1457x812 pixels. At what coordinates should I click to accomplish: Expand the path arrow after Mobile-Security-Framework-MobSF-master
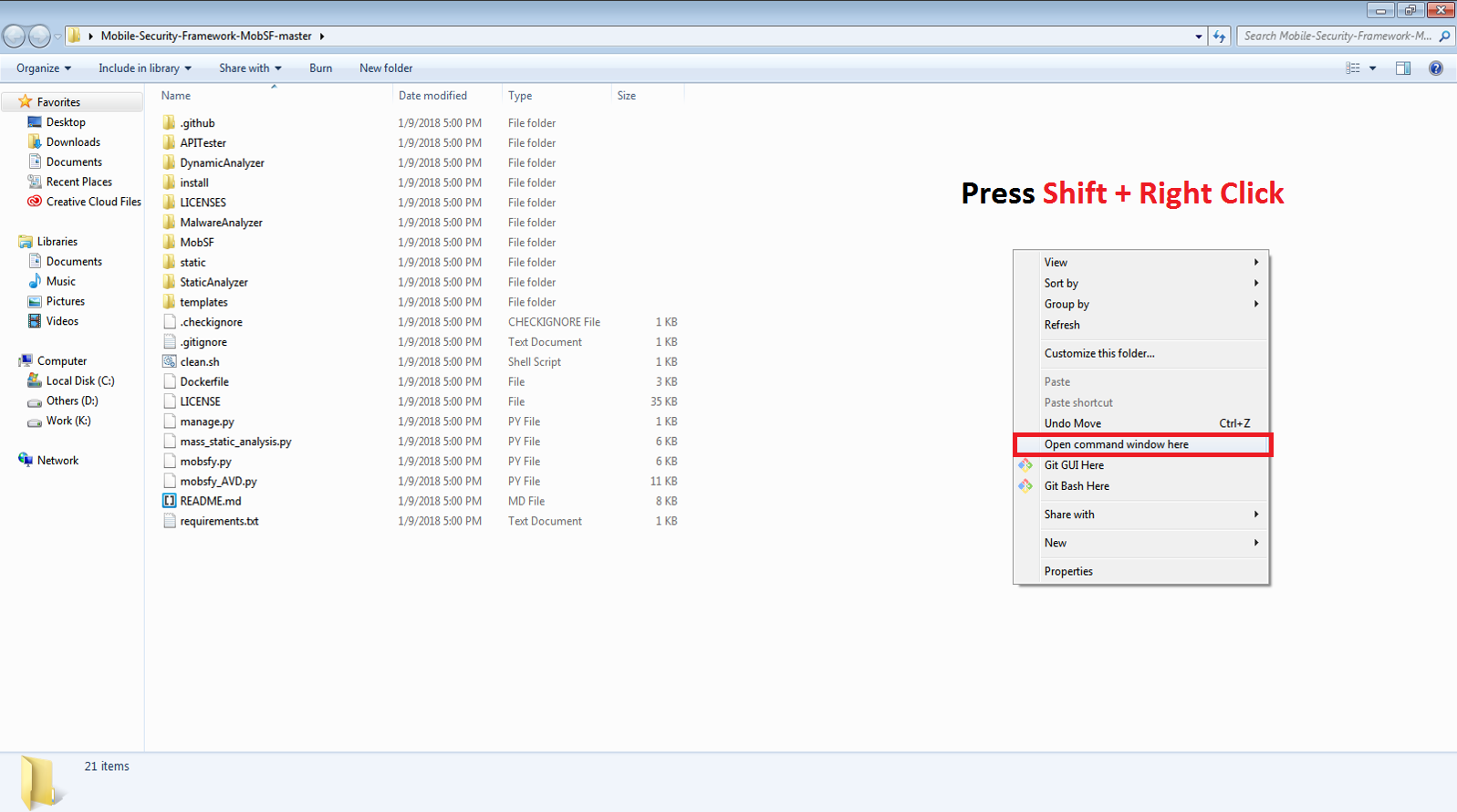322,36
